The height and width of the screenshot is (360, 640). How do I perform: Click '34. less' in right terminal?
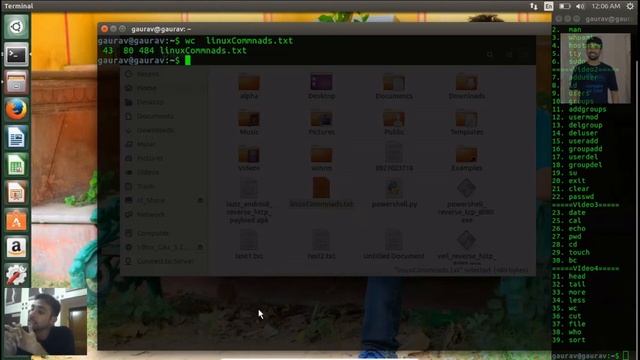pos(569,300)
